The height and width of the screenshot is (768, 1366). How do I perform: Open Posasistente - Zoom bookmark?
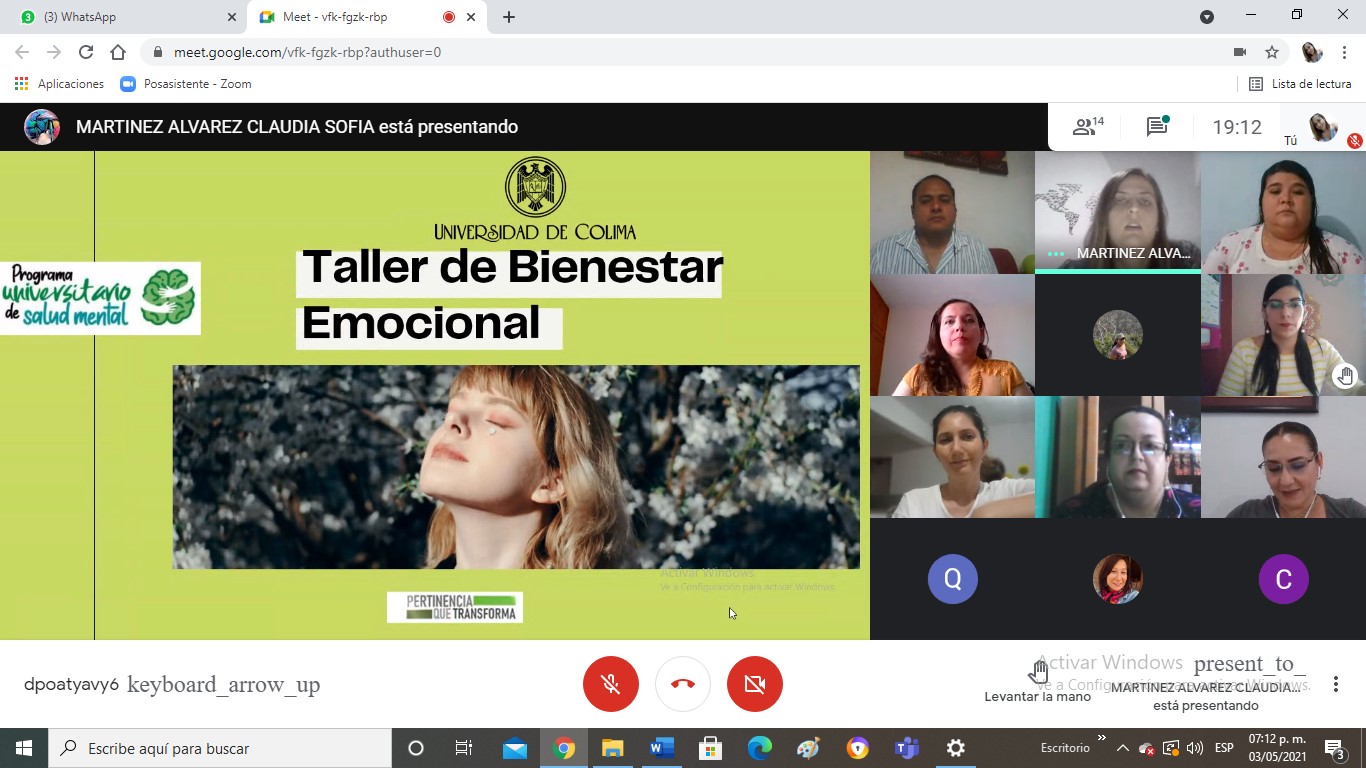pos(186,84)
